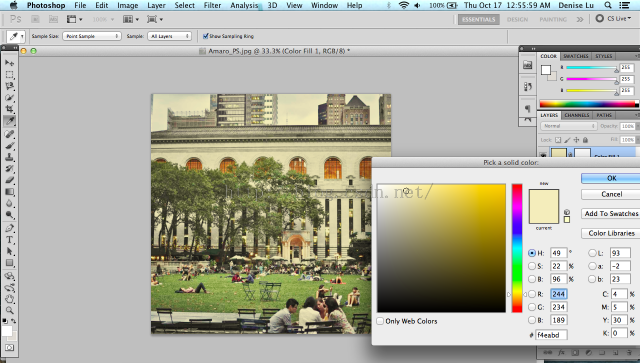Select the Clone Stamp tool
Viewport: 640px width, 363px height.
click(x=9, y=157)
